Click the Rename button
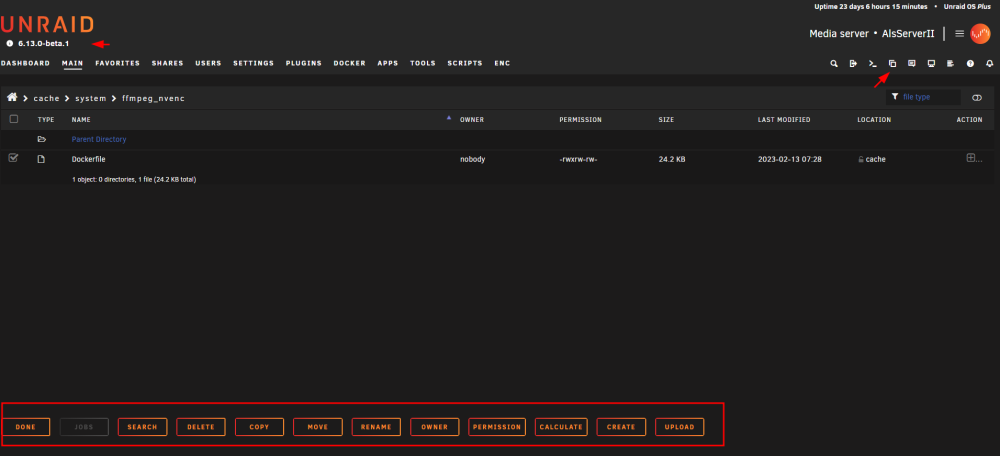 376,427
